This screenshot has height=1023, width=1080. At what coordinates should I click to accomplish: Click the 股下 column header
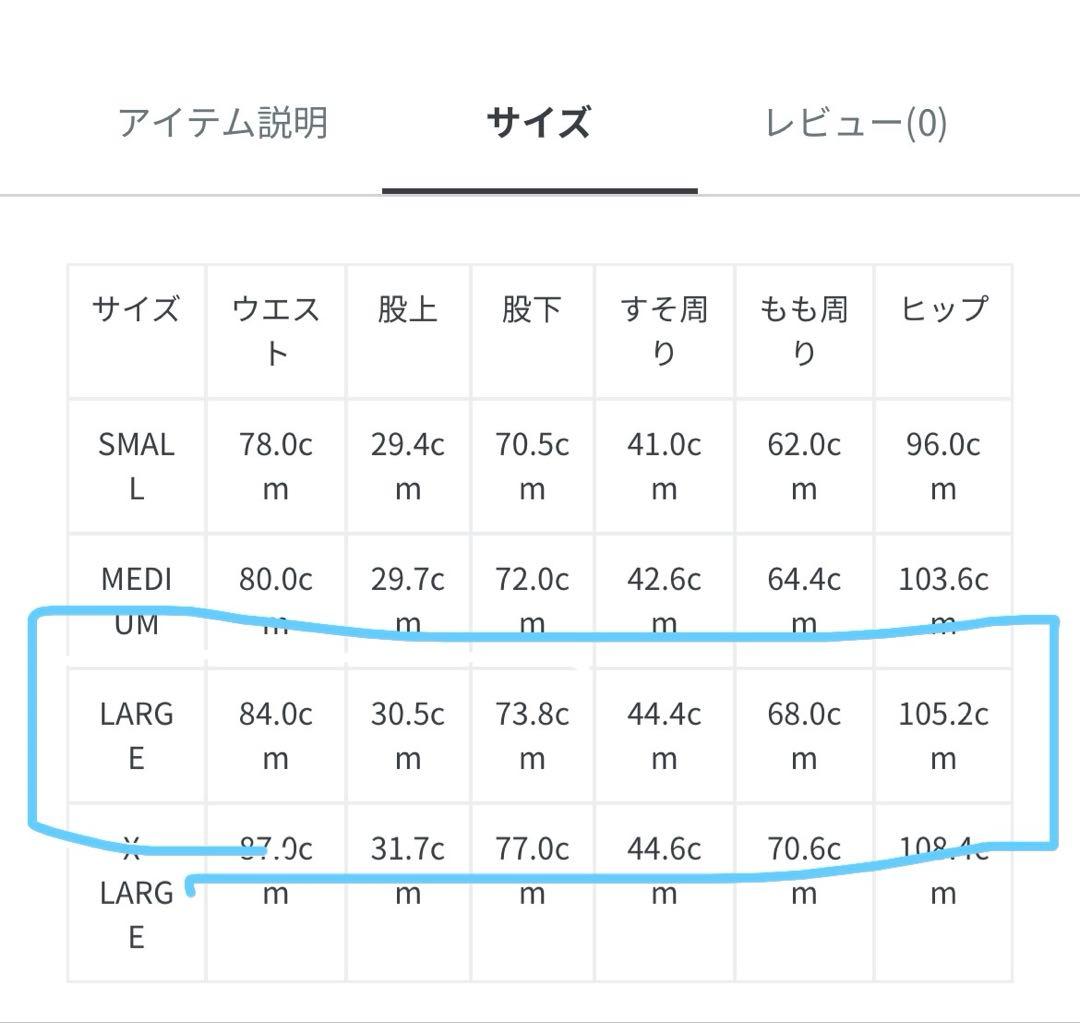pyautogui.click(x=533, y=308)
